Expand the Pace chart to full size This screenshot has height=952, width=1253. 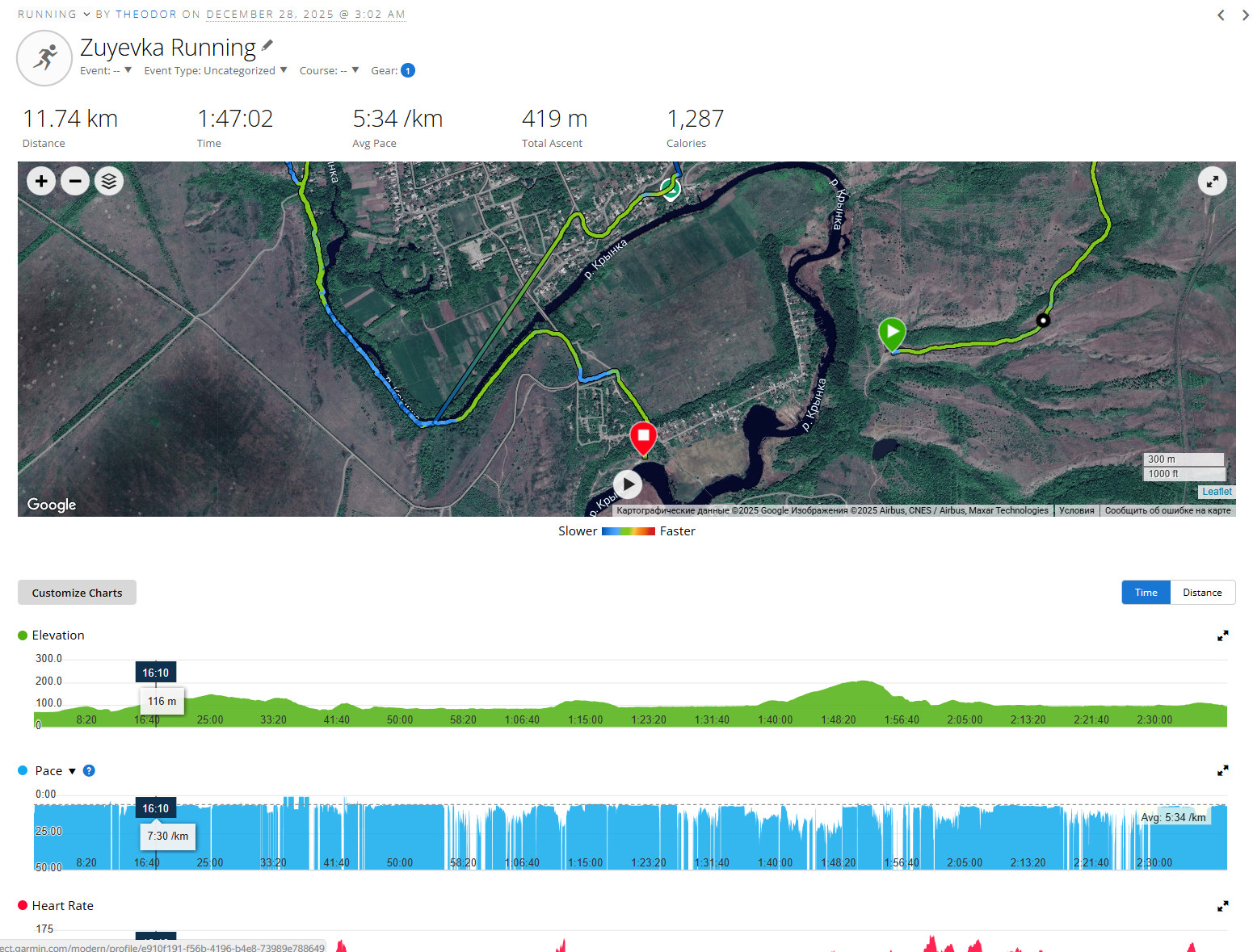coord(1222,770)
